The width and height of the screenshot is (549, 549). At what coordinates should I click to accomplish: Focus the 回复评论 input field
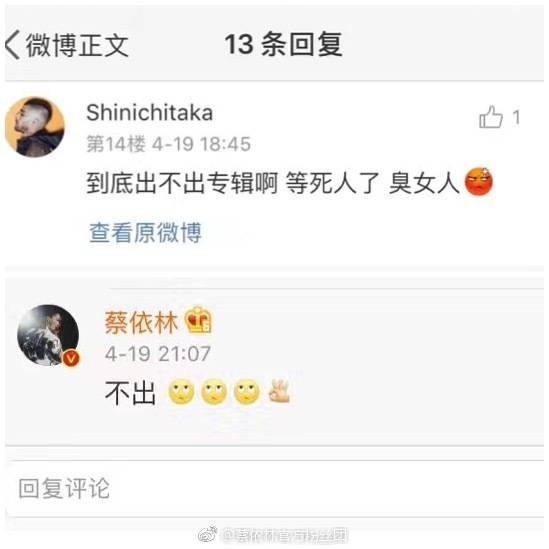pyautogui.click(x=274, y=489)
